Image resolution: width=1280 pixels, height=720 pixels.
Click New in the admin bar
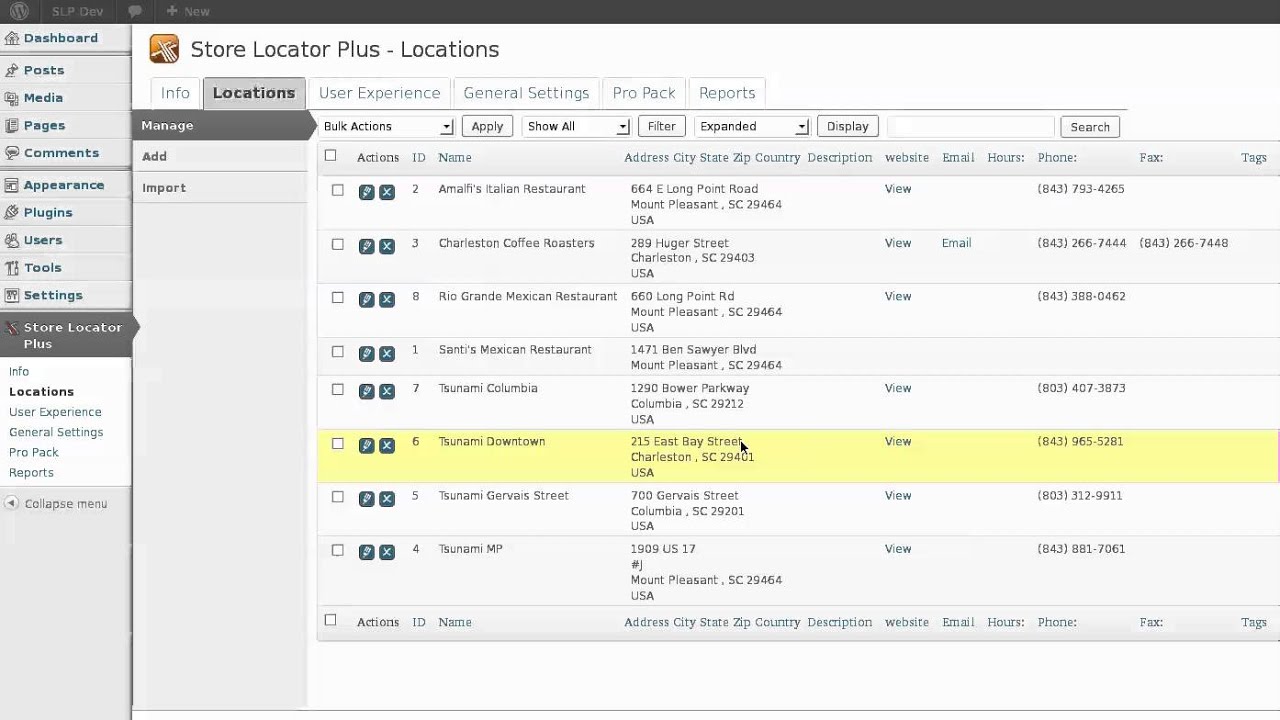188,11
